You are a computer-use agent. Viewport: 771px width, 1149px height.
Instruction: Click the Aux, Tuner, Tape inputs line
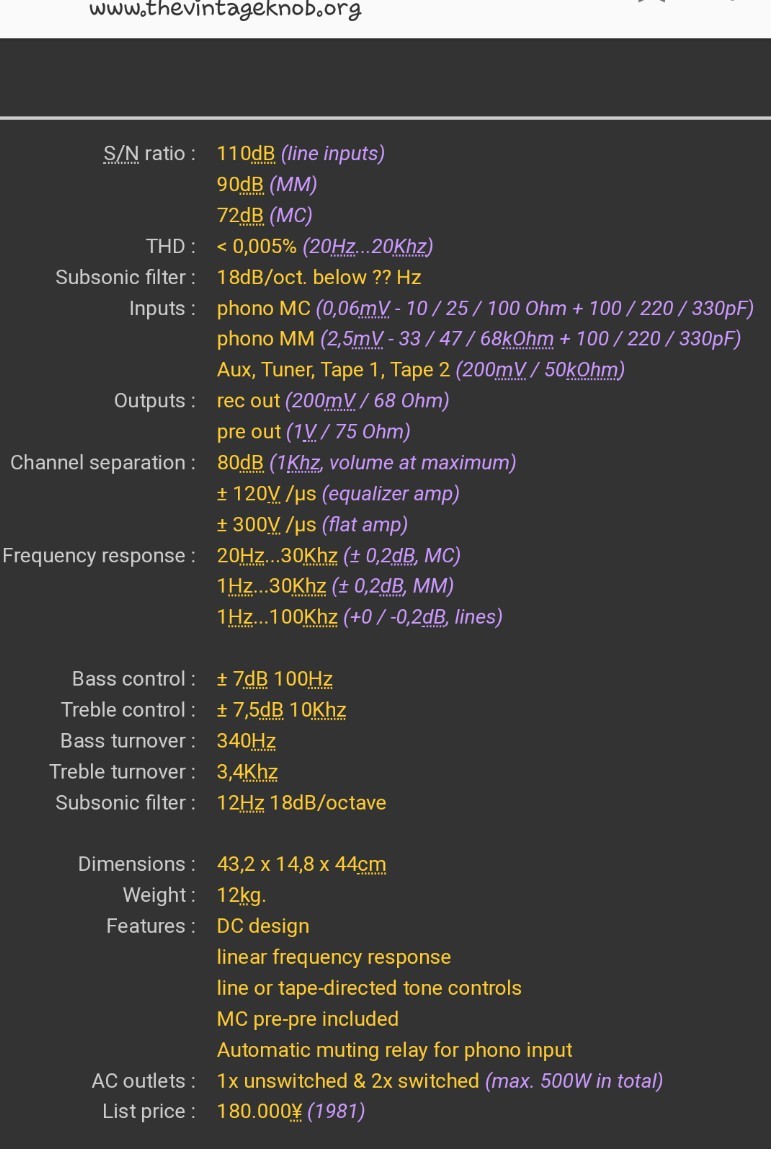tap(421, 369)
